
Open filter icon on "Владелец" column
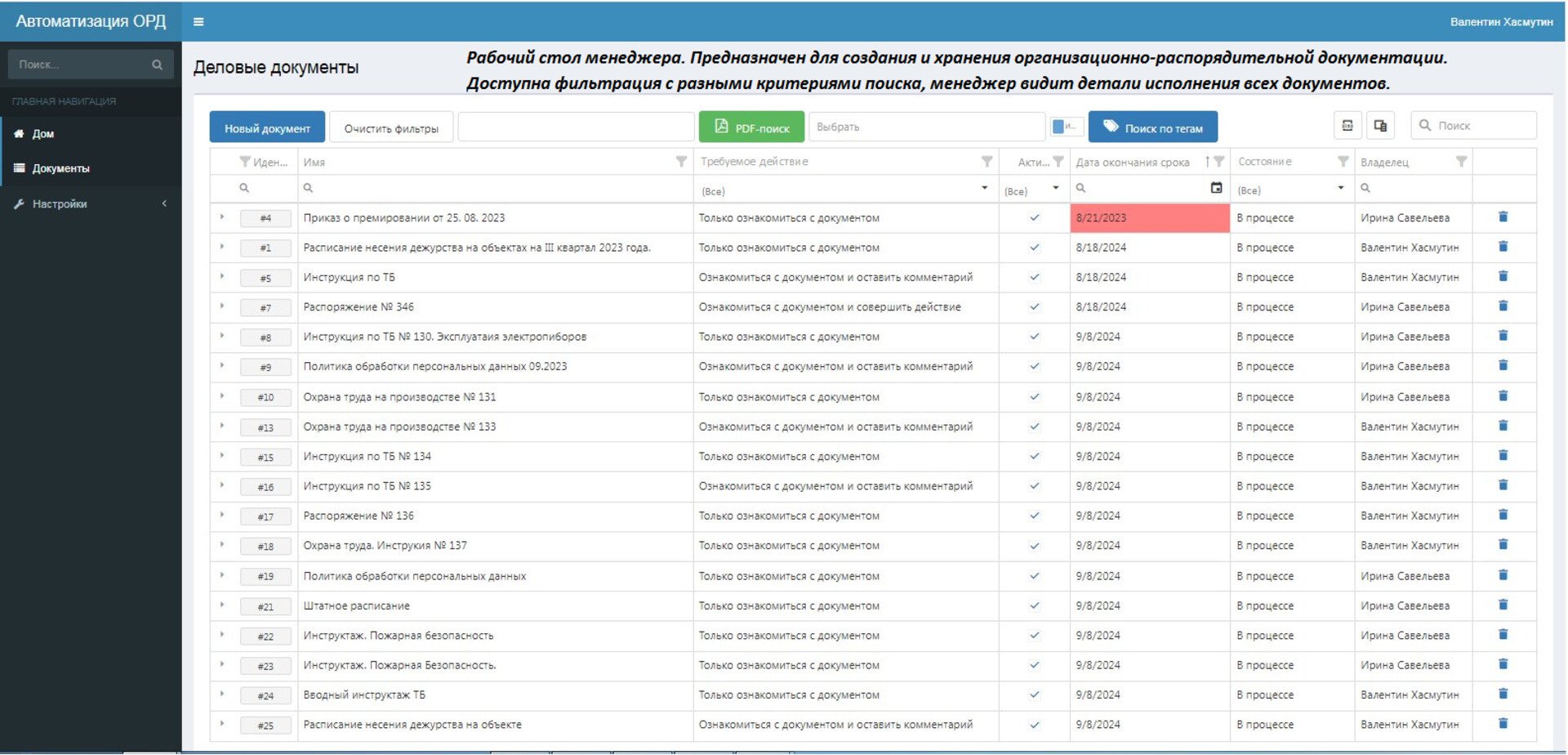1461,162
